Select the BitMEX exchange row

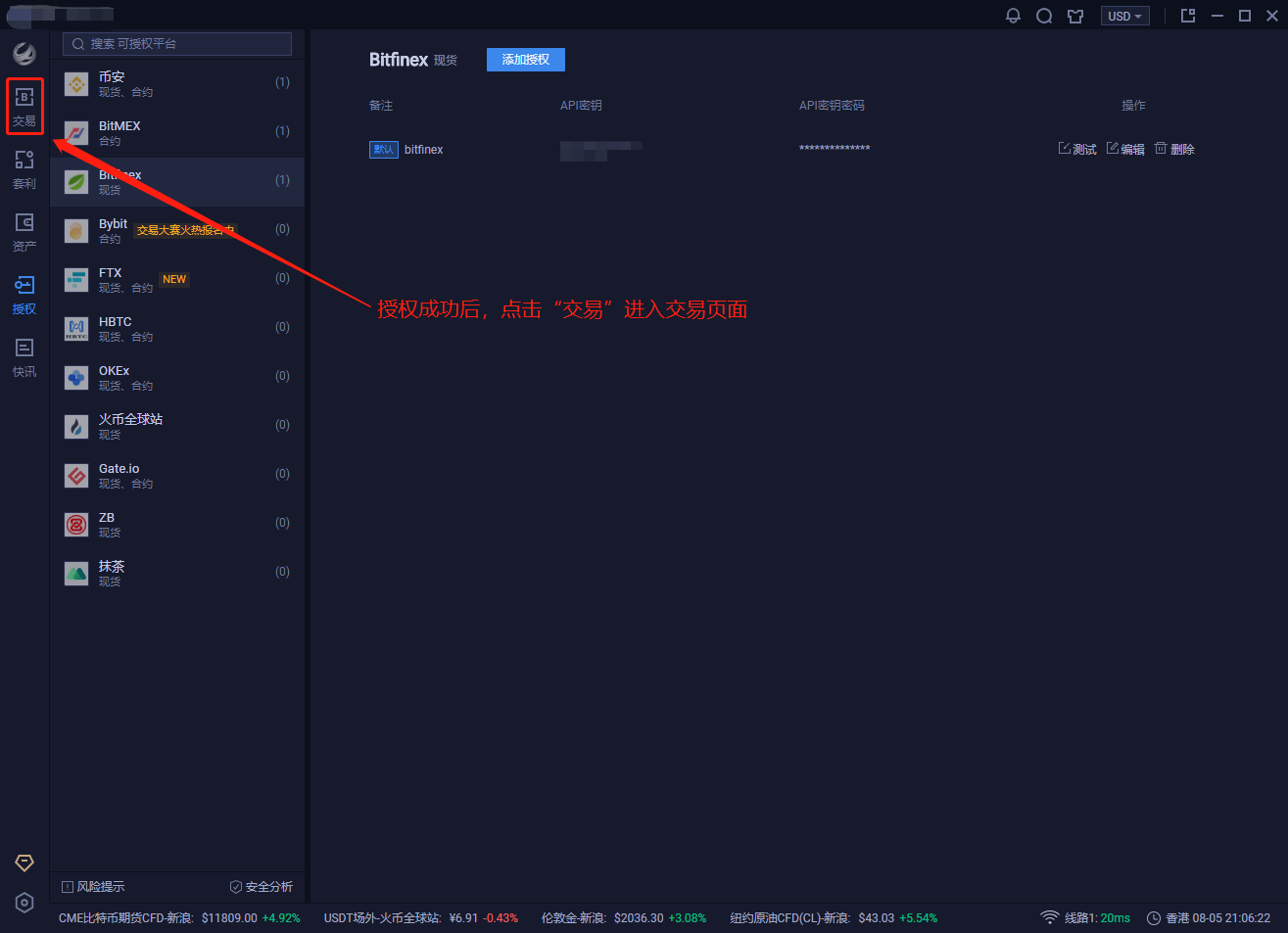coord(177,133)
